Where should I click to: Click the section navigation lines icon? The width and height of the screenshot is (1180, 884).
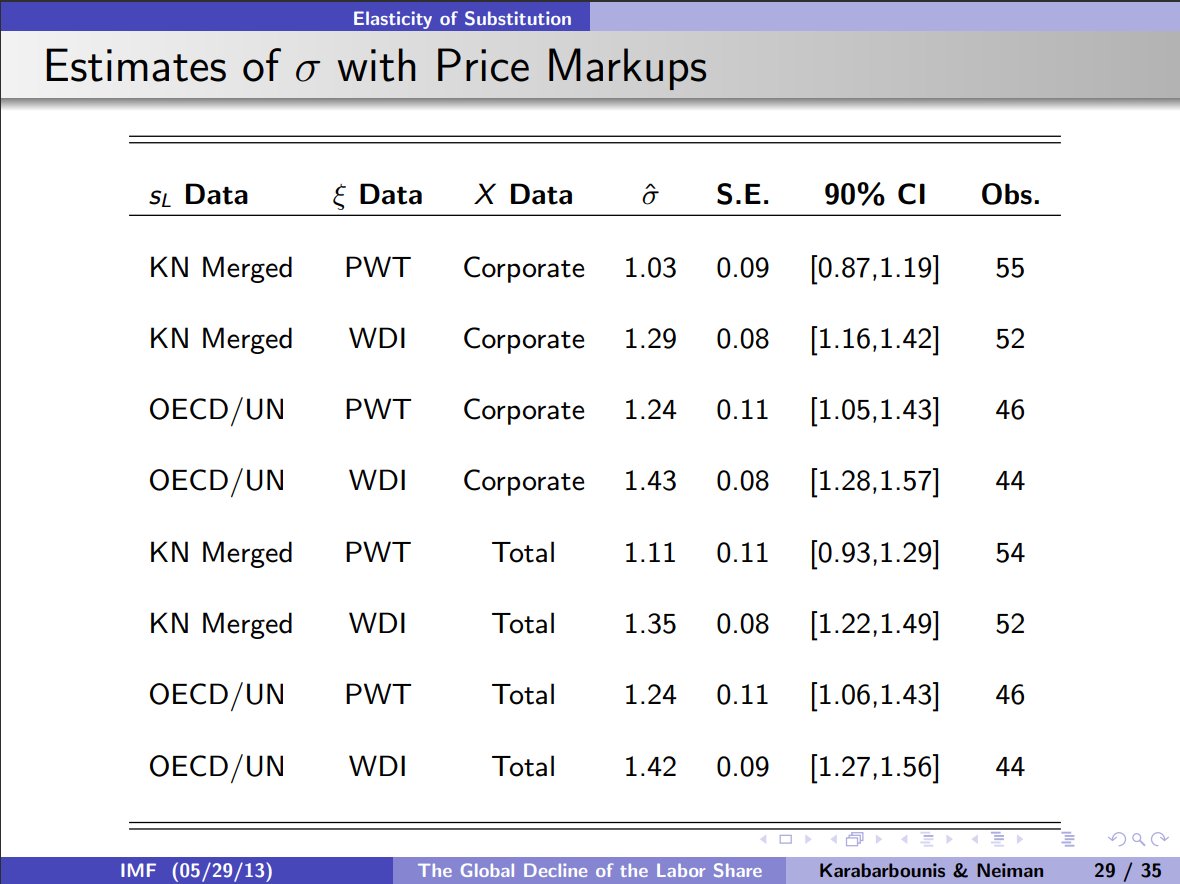point(998,839)
